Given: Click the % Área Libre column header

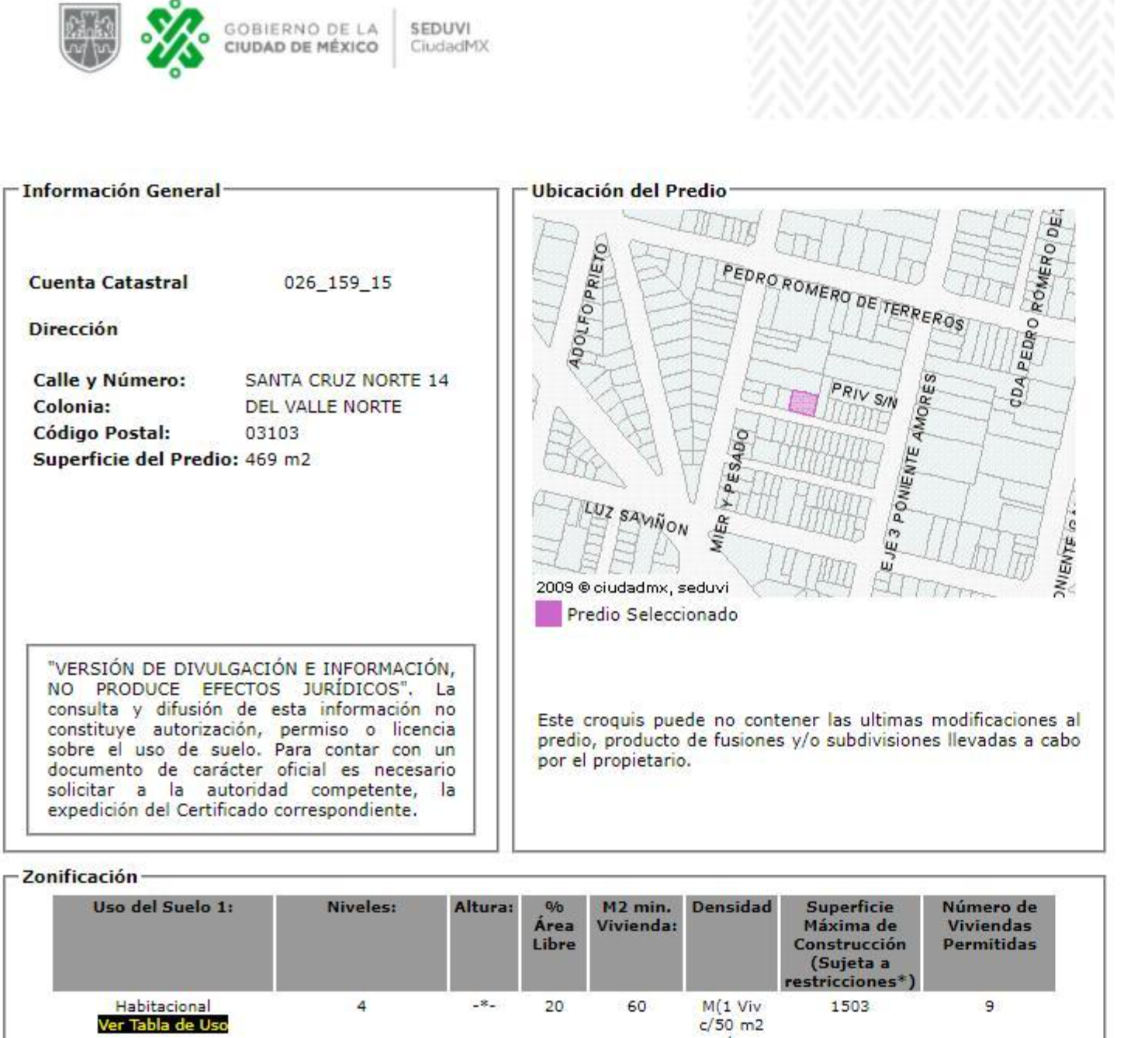Looking at the screenshot, I should tap(554, 944).
